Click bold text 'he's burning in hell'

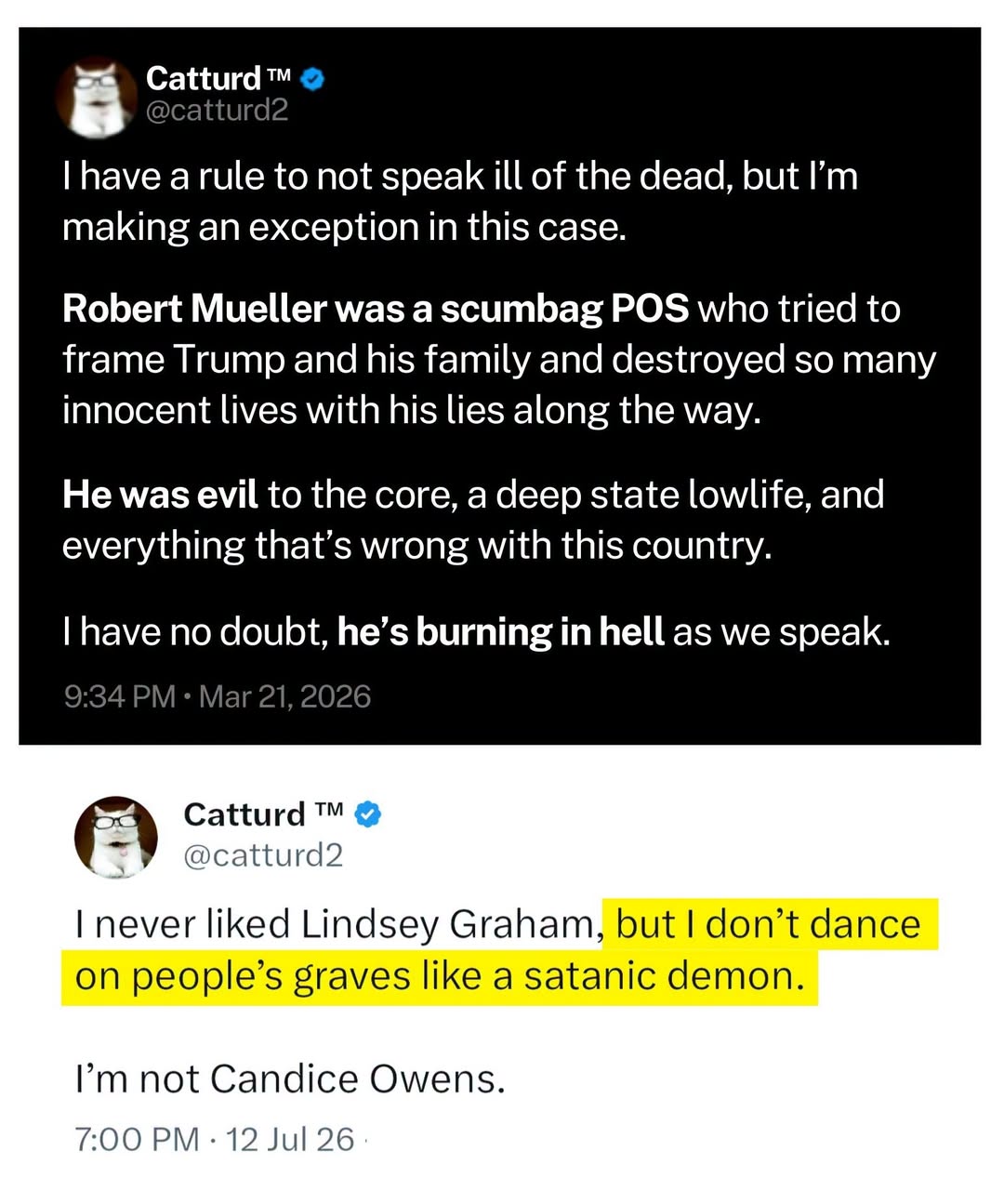500,631
